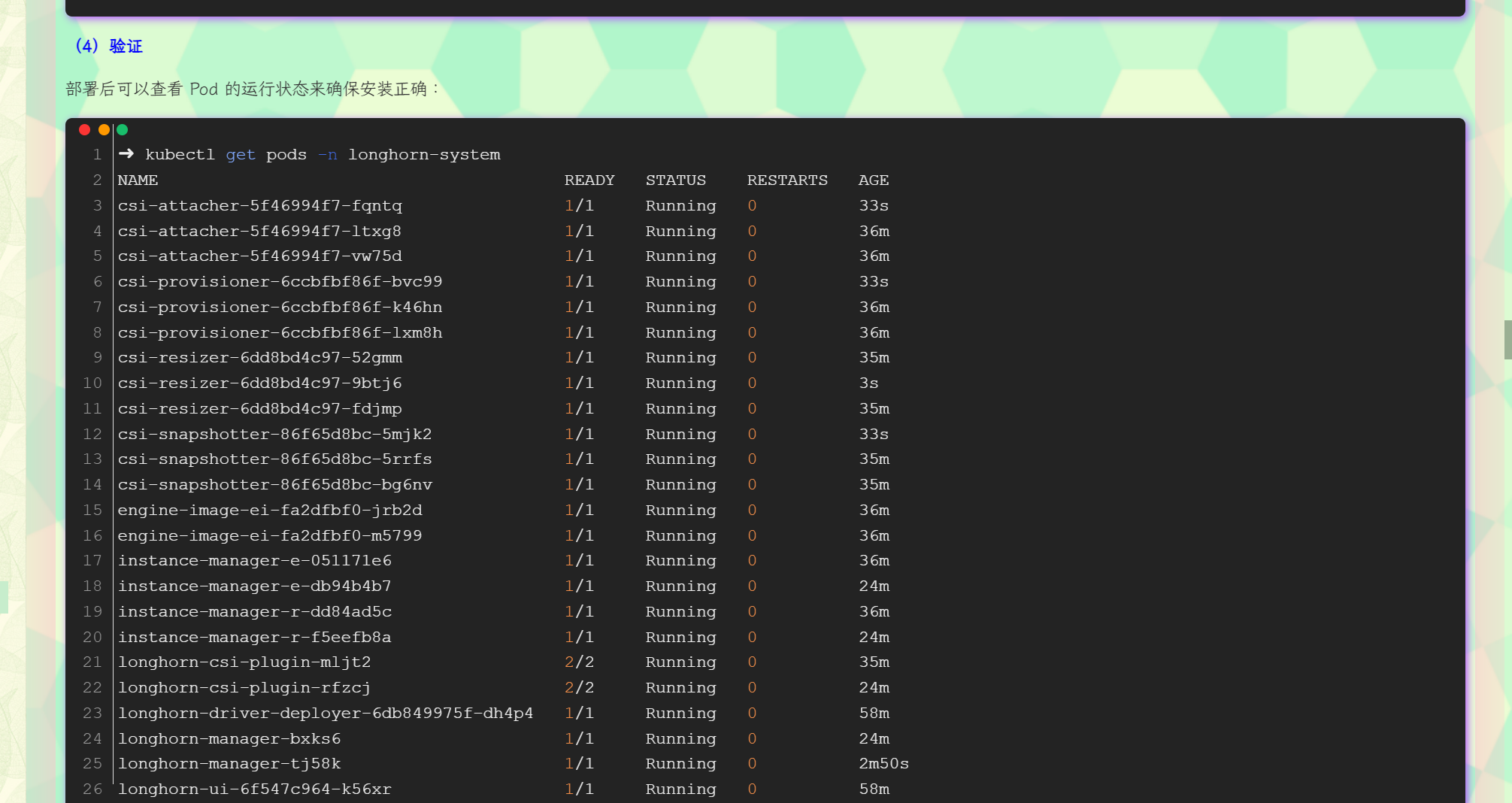Click age 33s of csi-snapshotter-86f65d8bc-5mjk2 row
The image size is (1512, 803).
coord(874,435)
